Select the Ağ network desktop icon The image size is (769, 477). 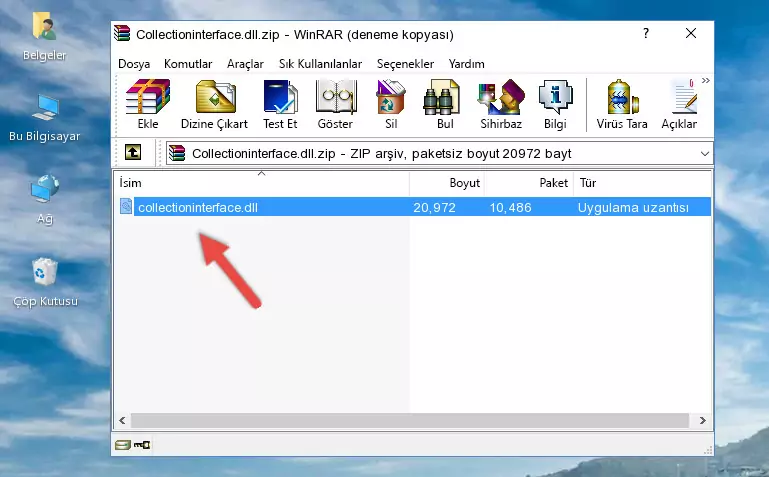click(45, 200)
